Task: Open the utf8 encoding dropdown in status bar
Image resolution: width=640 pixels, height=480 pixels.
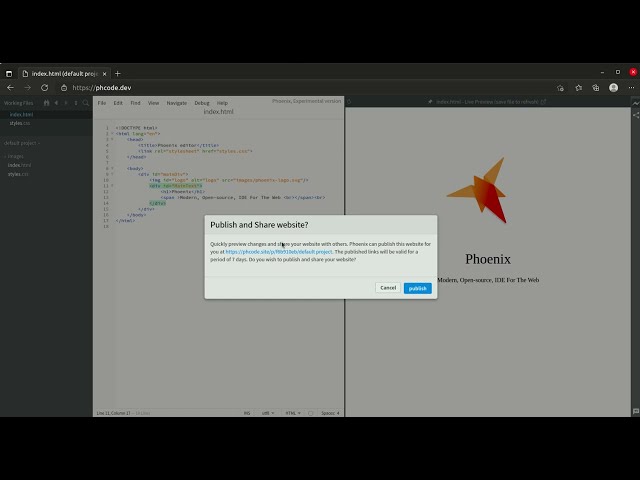Action: [268, 413]
